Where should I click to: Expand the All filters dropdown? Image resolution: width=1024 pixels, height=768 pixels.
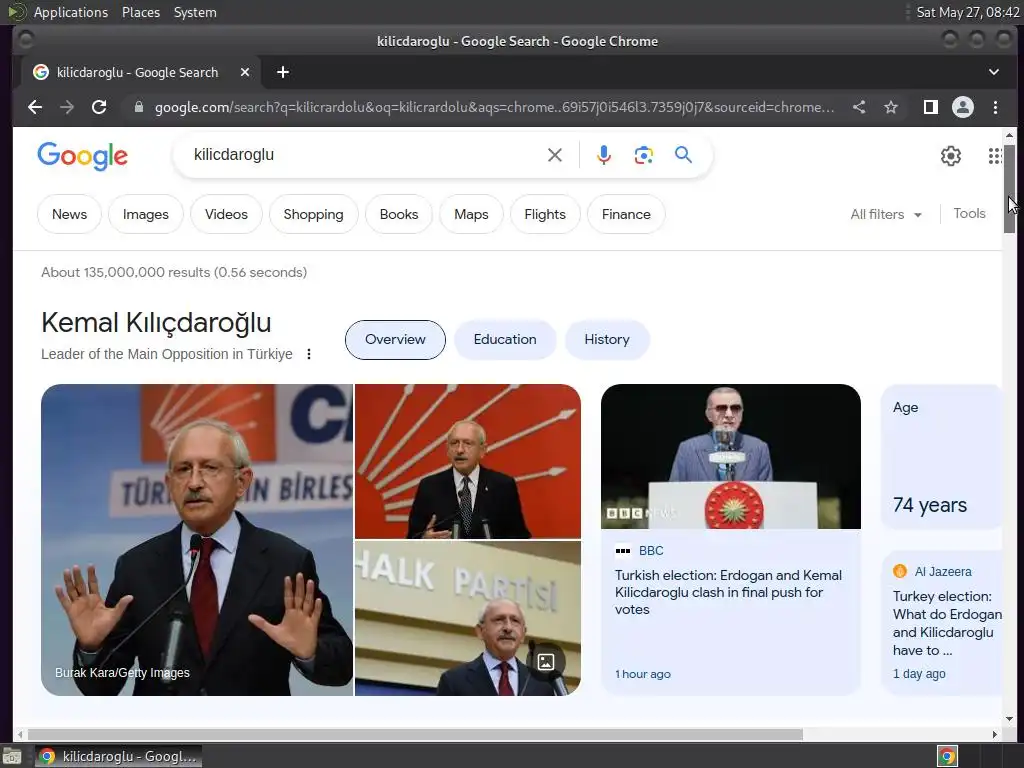(x=886, y=214)
